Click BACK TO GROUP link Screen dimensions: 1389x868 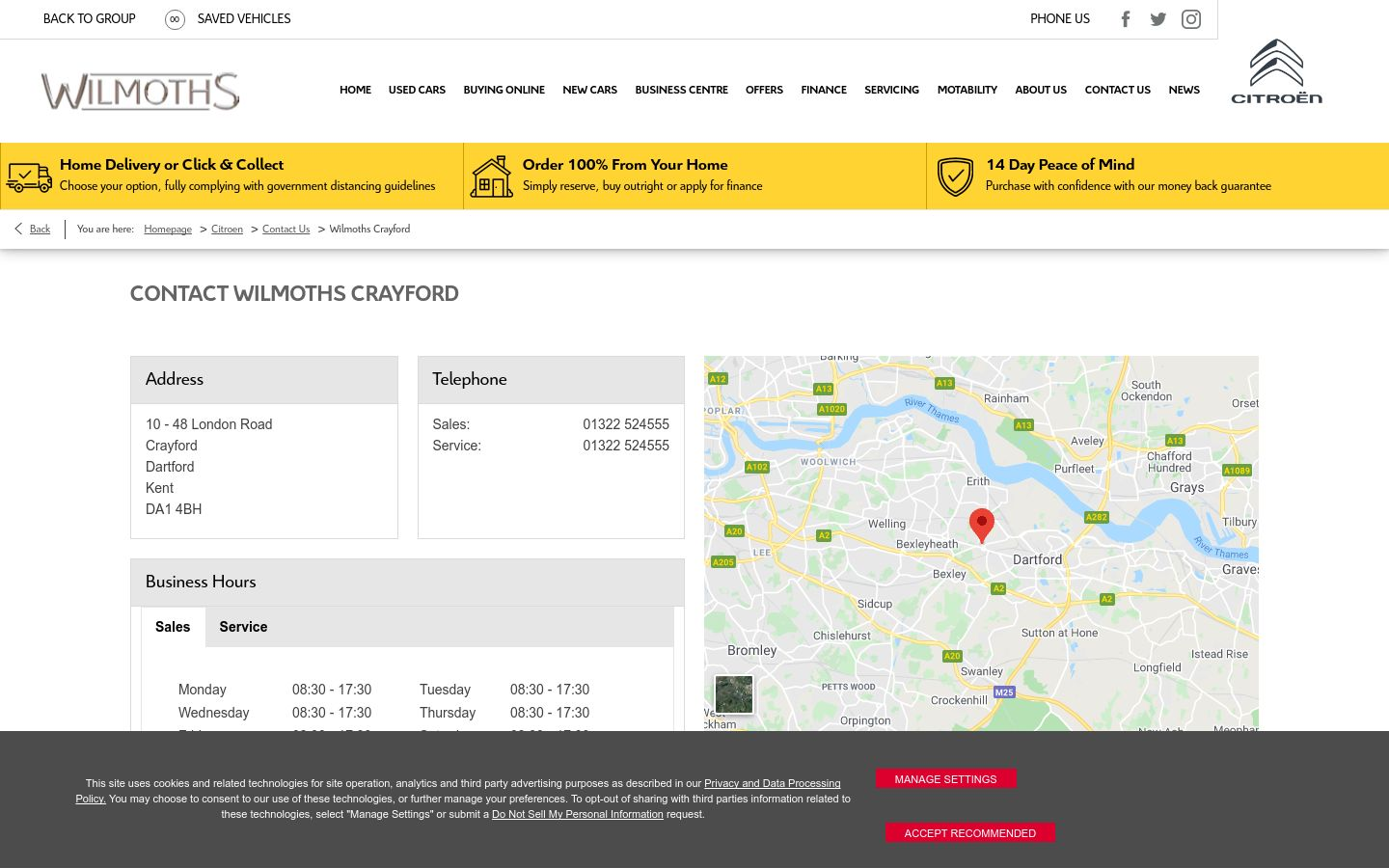pyautogui.click(x=89, y=19)
